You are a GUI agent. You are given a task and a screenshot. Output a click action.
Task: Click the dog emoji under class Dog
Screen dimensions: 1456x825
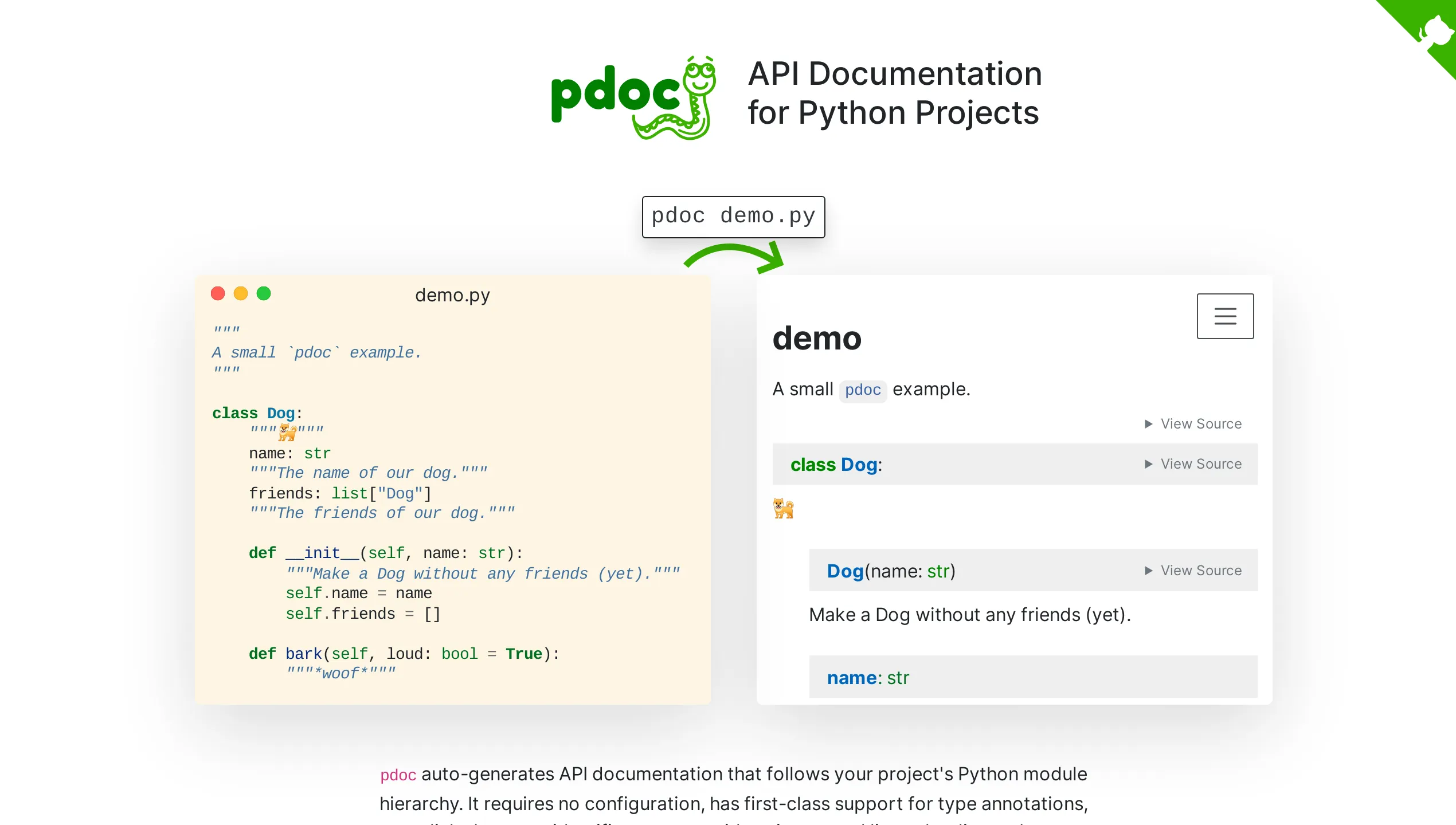(x=784, y=509)
